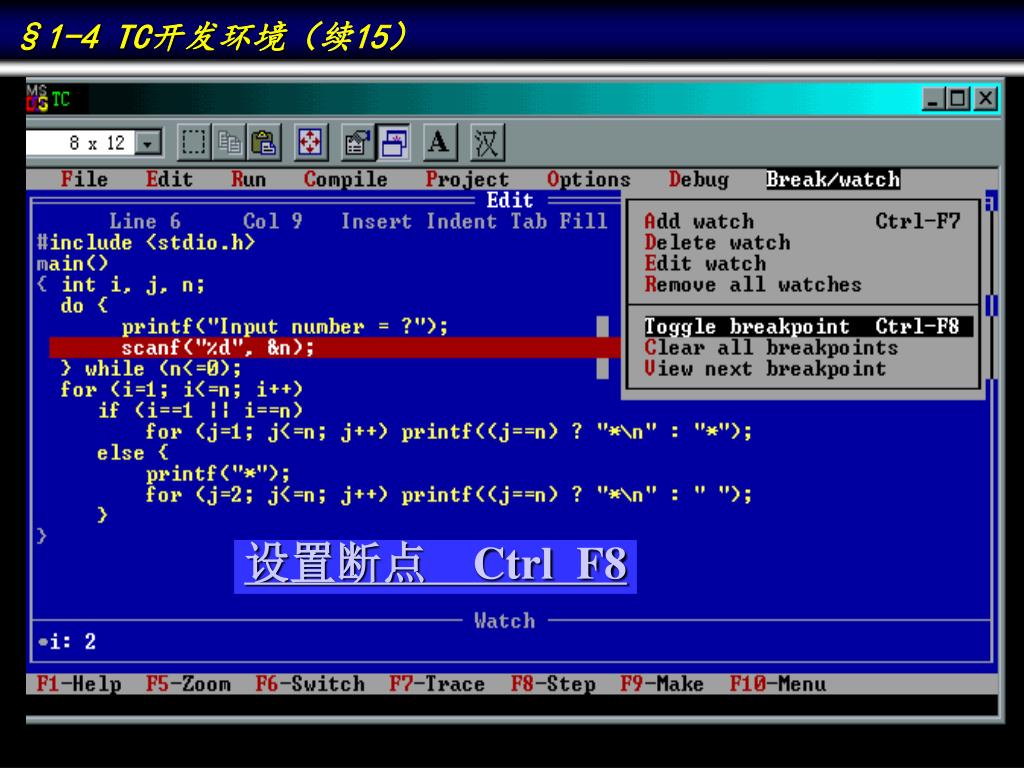This screenshot has height=768, width=1024.
Task: Click the Indent status indicator
Action: pos(461,221)
